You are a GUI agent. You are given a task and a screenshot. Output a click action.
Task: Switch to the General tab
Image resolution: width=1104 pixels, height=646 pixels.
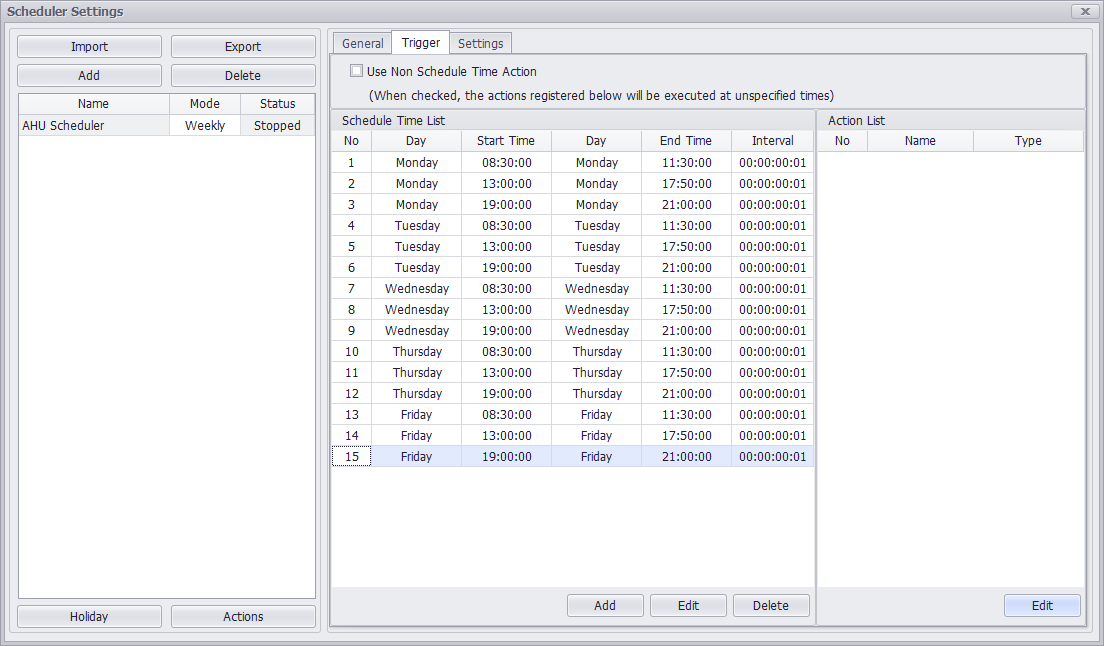362,43
